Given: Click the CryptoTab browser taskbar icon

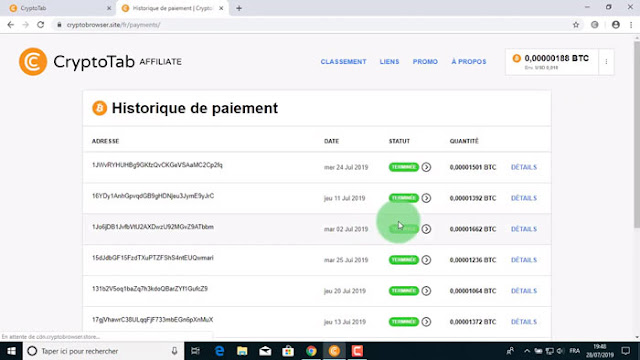Looking at the screenshot, I should [334, 351].
